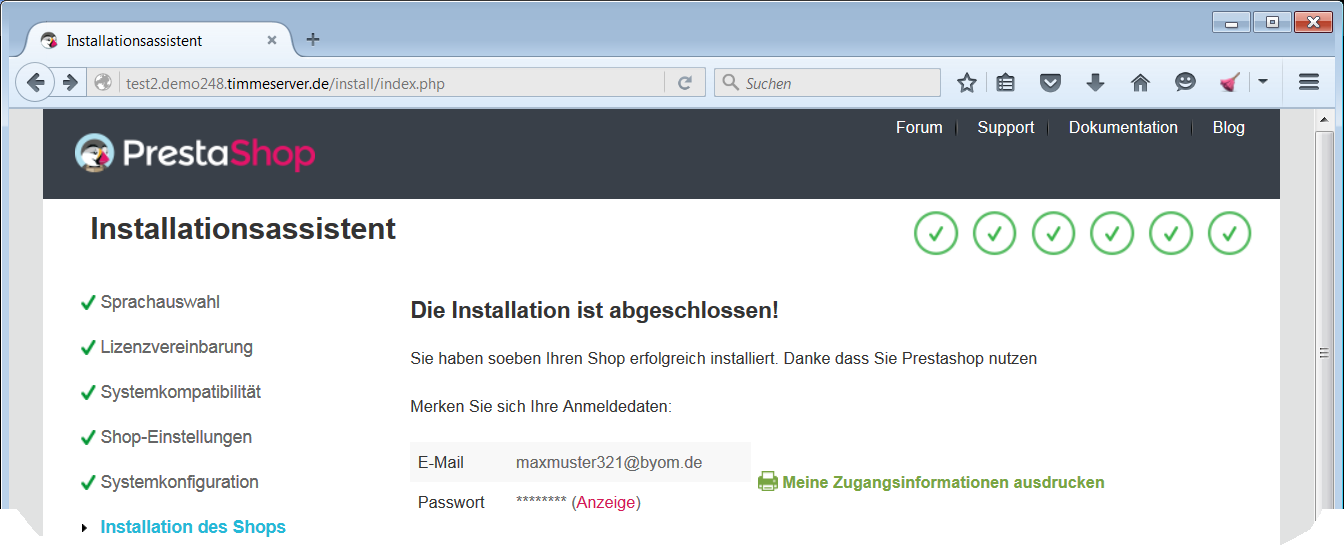This screenshot has height=549, width=1344.
Task: Go back with the browser back arrow
Action: coord(35,83)
